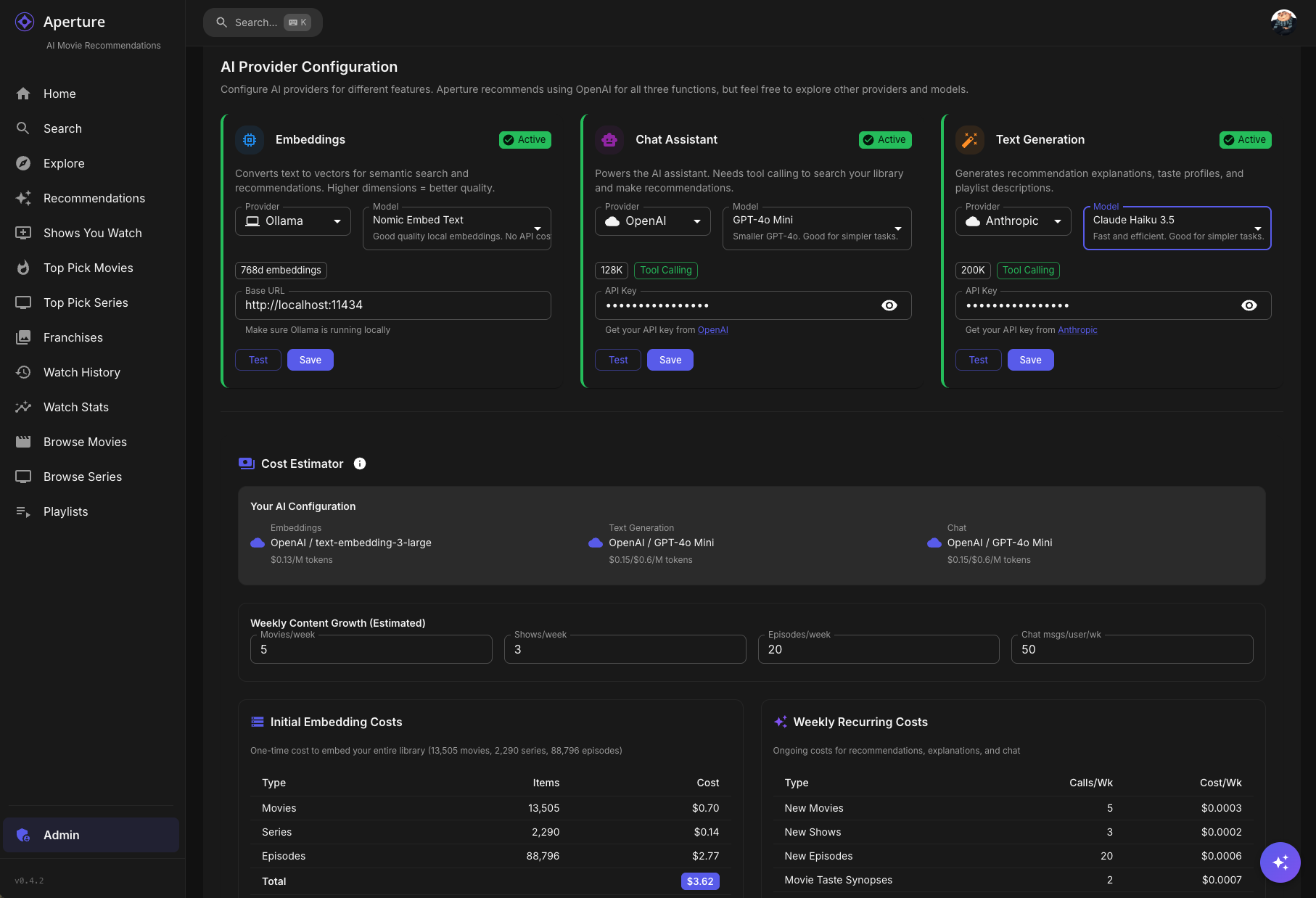Image resolution: width=1316 pixels, height=898 pixels.
Task: Expand the GPT-4o Mini model dropdown
Action: click(817, 228)
